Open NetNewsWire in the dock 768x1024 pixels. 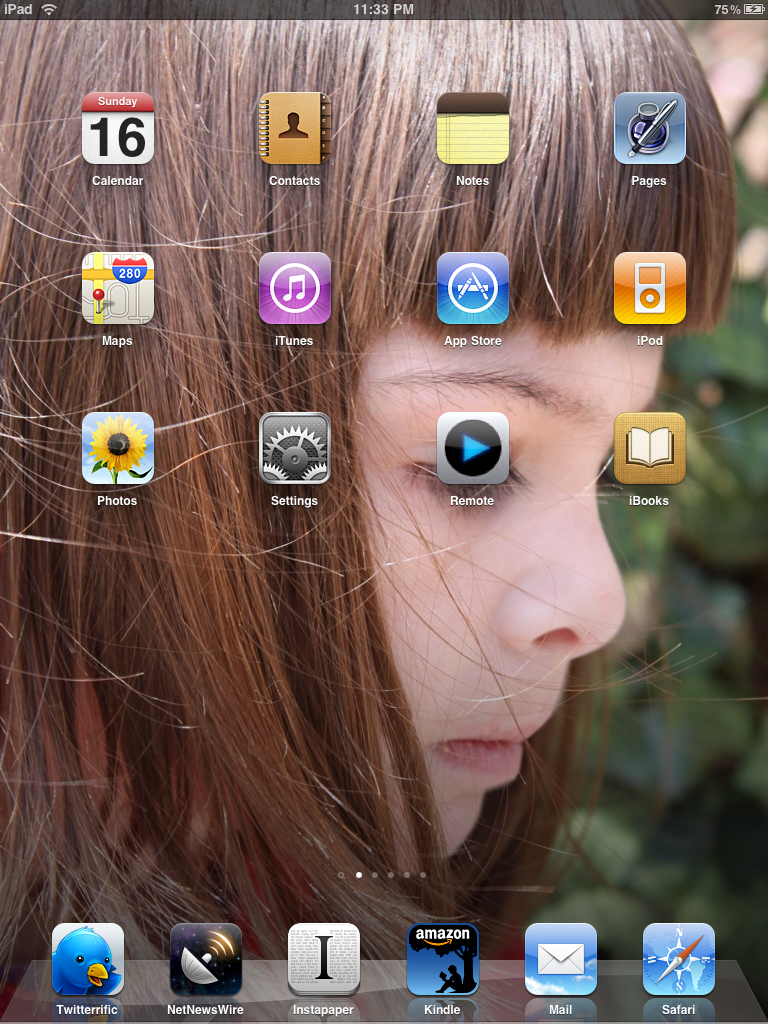(206, 960)
